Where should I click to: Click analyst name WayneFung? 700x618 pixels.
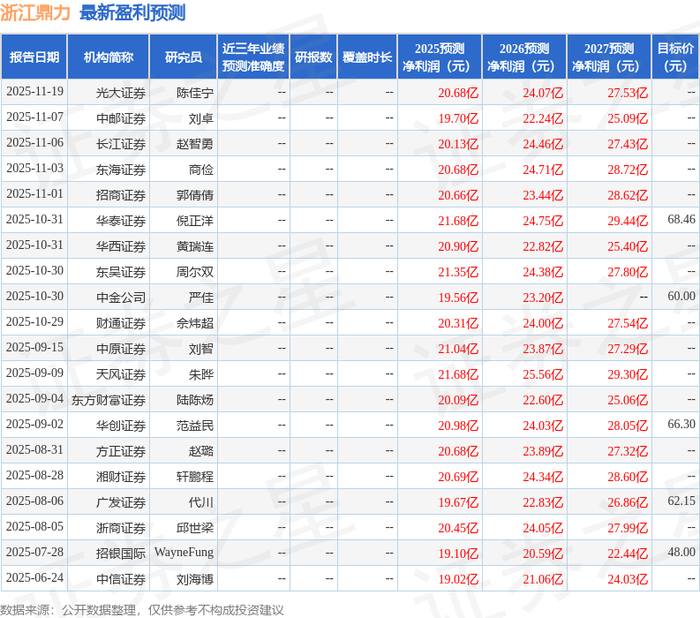pos(184,552)
